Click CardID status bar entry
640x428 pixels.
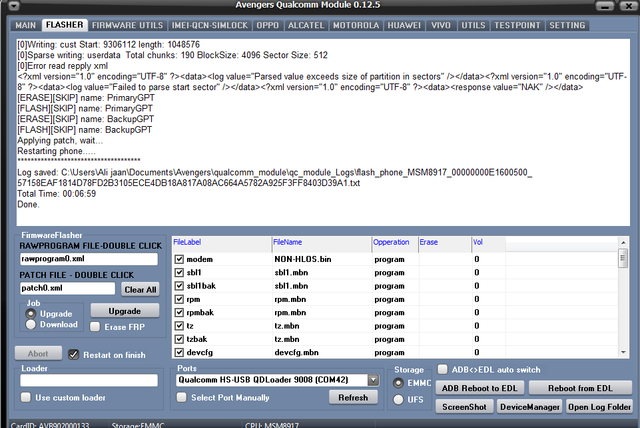point(50,425)
